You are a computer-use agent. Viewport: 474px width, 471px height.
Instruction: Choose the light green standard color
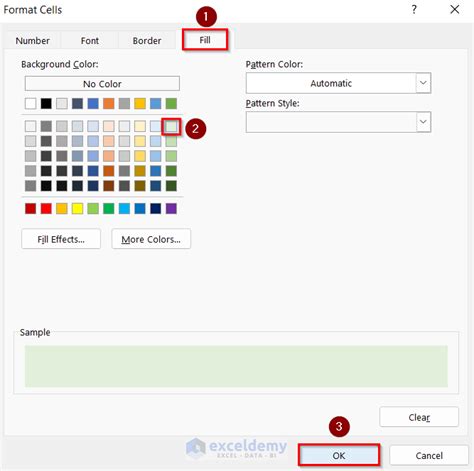coord(93,209)
